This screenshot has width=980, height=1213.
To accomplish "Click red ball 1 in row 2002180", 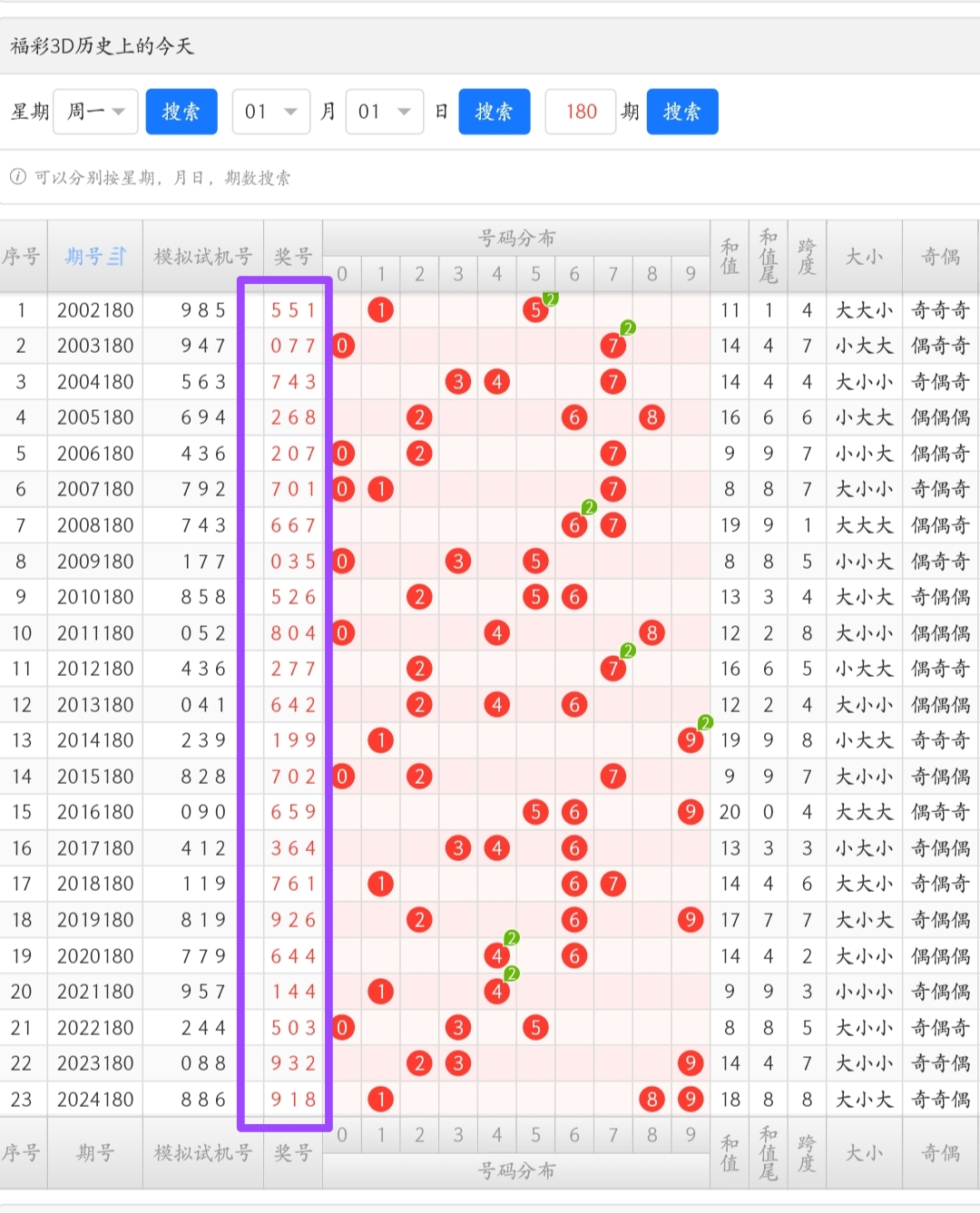I will (x=381, y=310).
